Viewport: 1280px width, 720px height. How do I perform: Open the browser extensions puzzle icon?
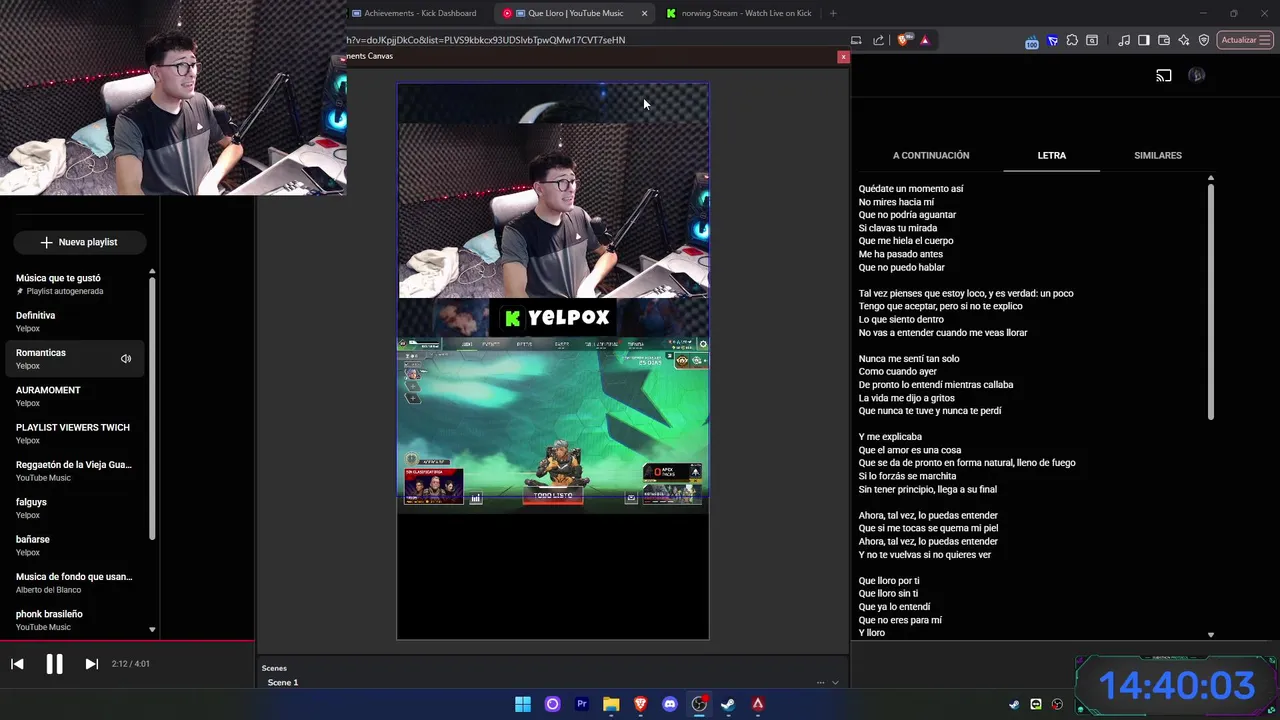tap(1072, 40)
